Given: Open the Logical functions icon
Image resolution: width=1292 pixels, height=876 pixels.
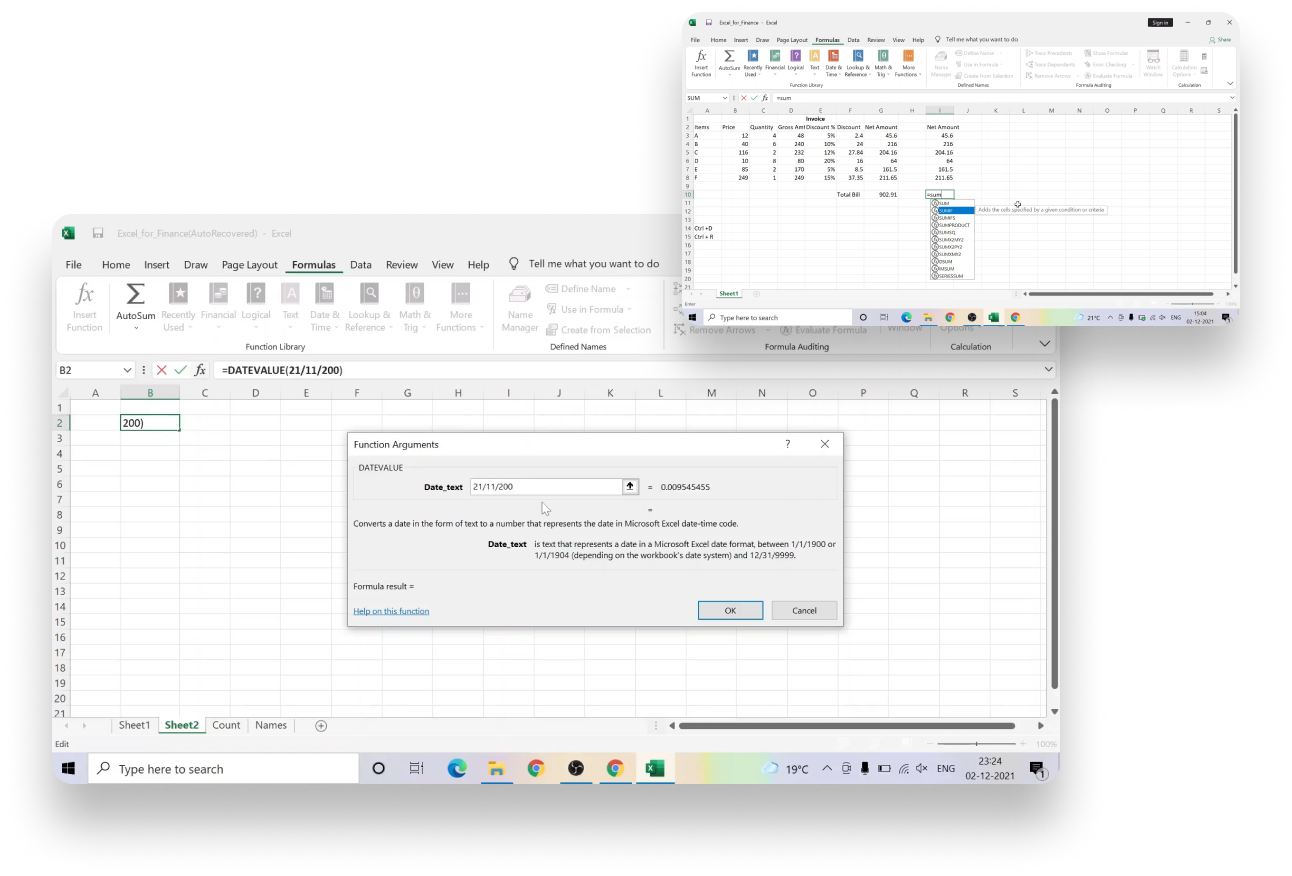Looking at the screenshot, I should click(256, 293).
